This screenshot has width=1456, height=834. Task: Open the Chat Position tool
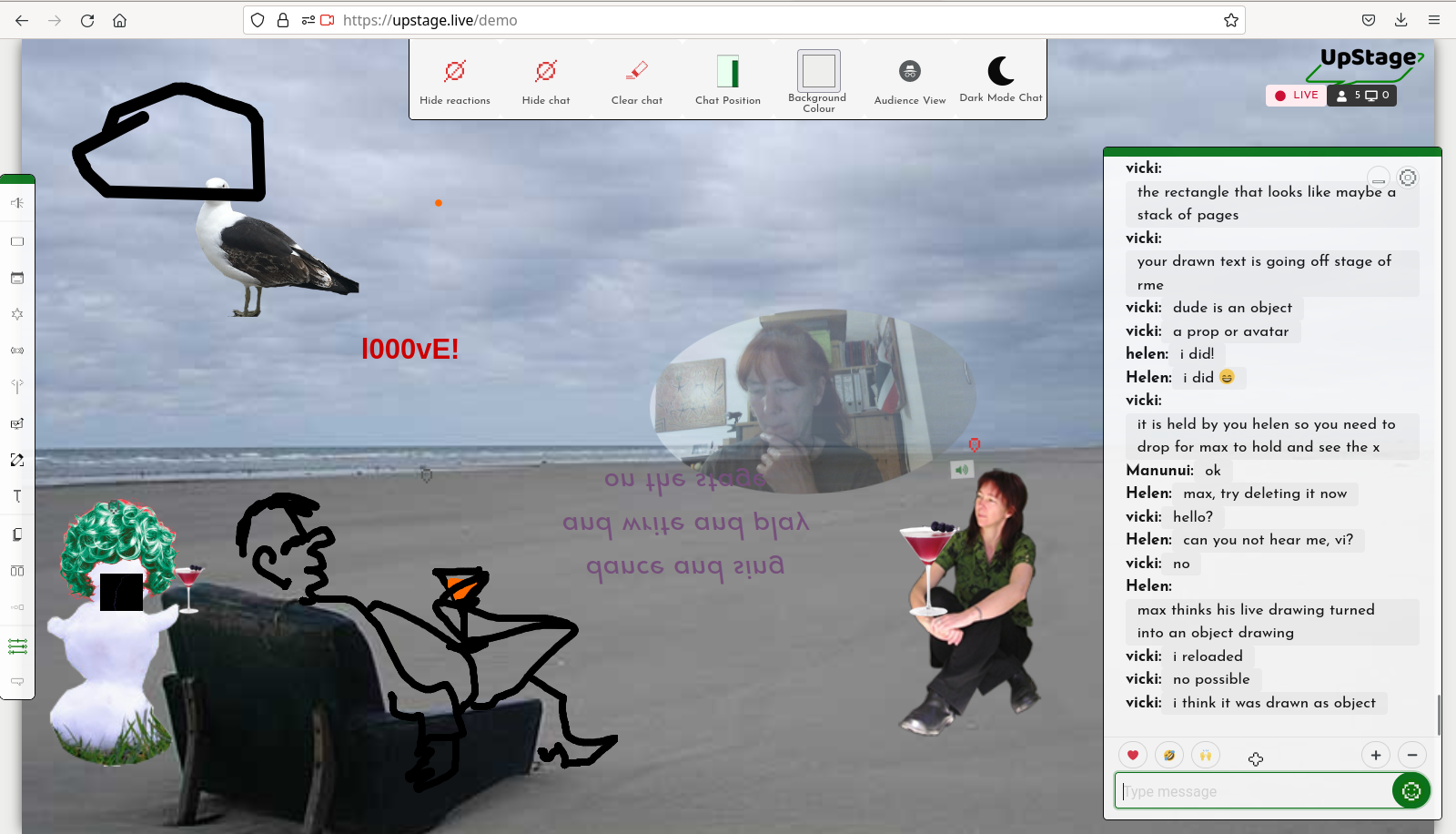click(727, 71)
